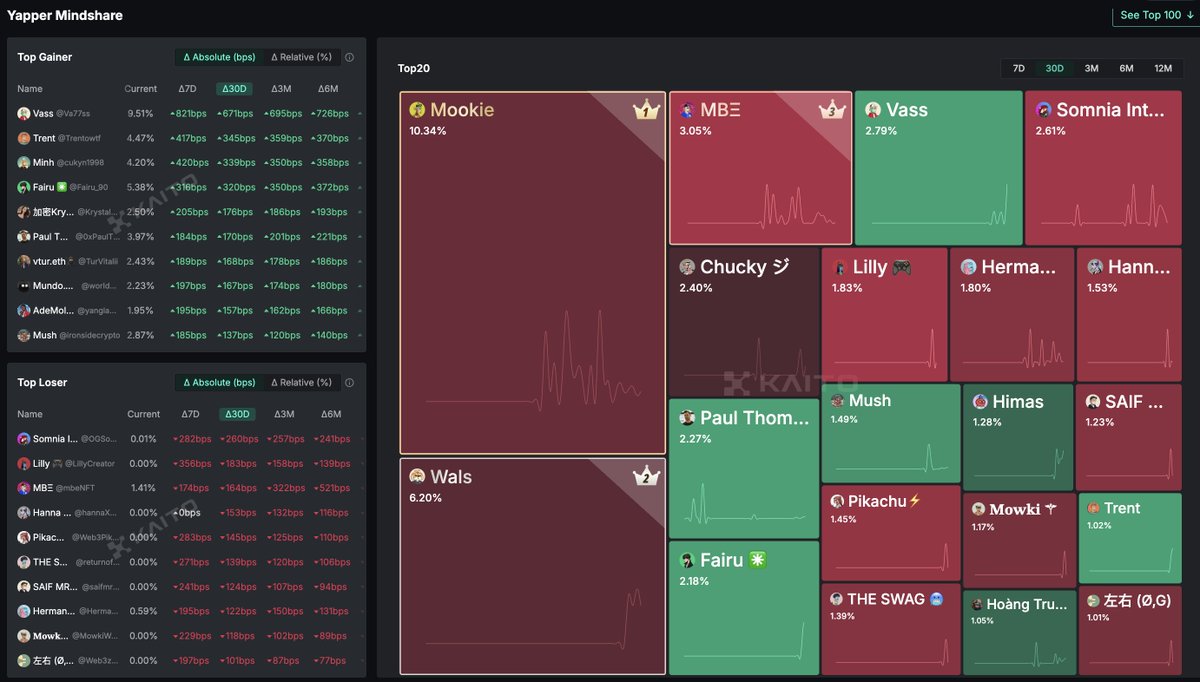
Task: Click Mundo... row in Top Gainer
Action: 186,286
